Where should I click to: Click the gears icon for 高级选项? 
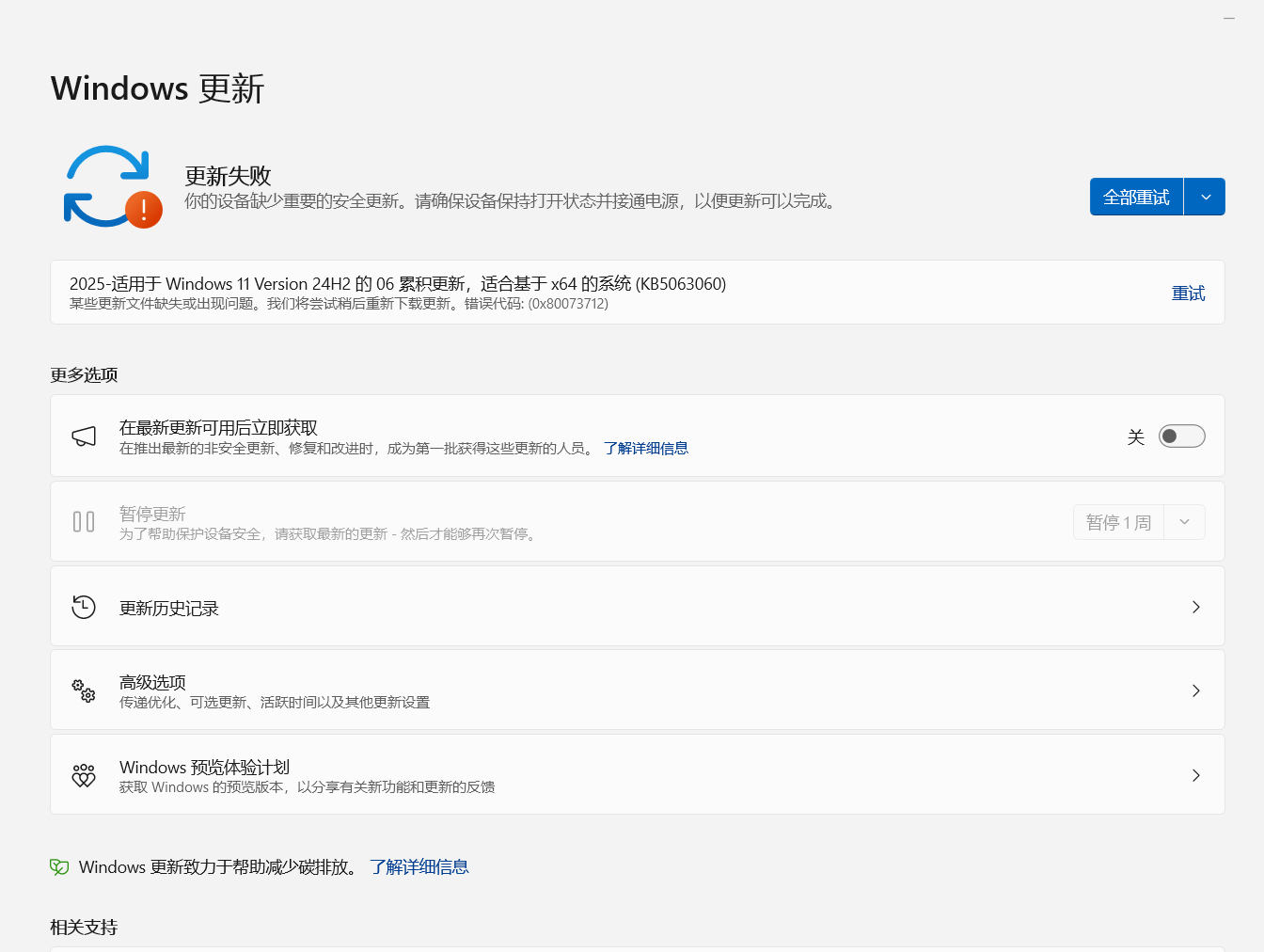pos(84,690)
